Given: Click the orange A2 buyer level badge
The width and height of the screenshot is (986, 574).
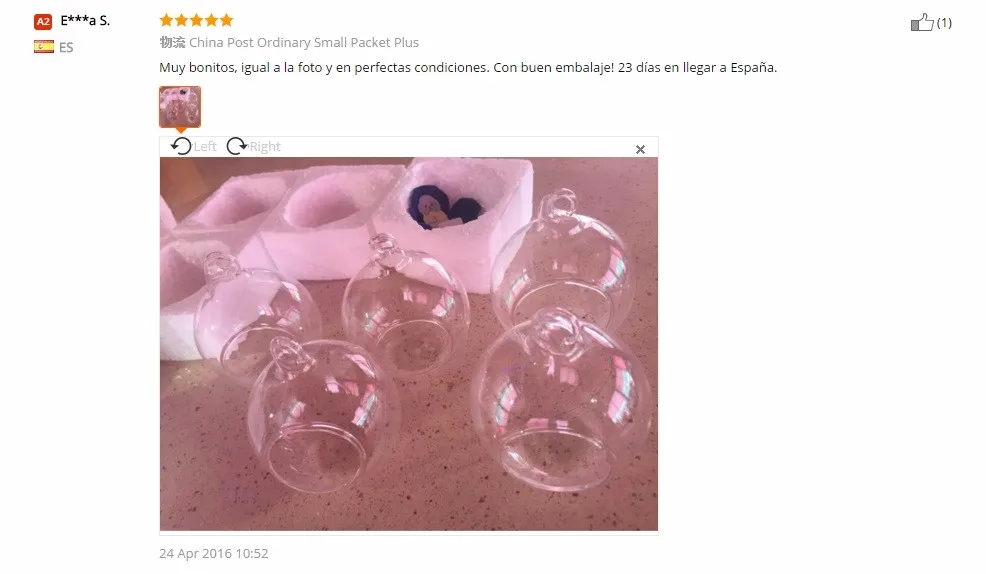Looking at the screenshot, I should click(43, 21).
